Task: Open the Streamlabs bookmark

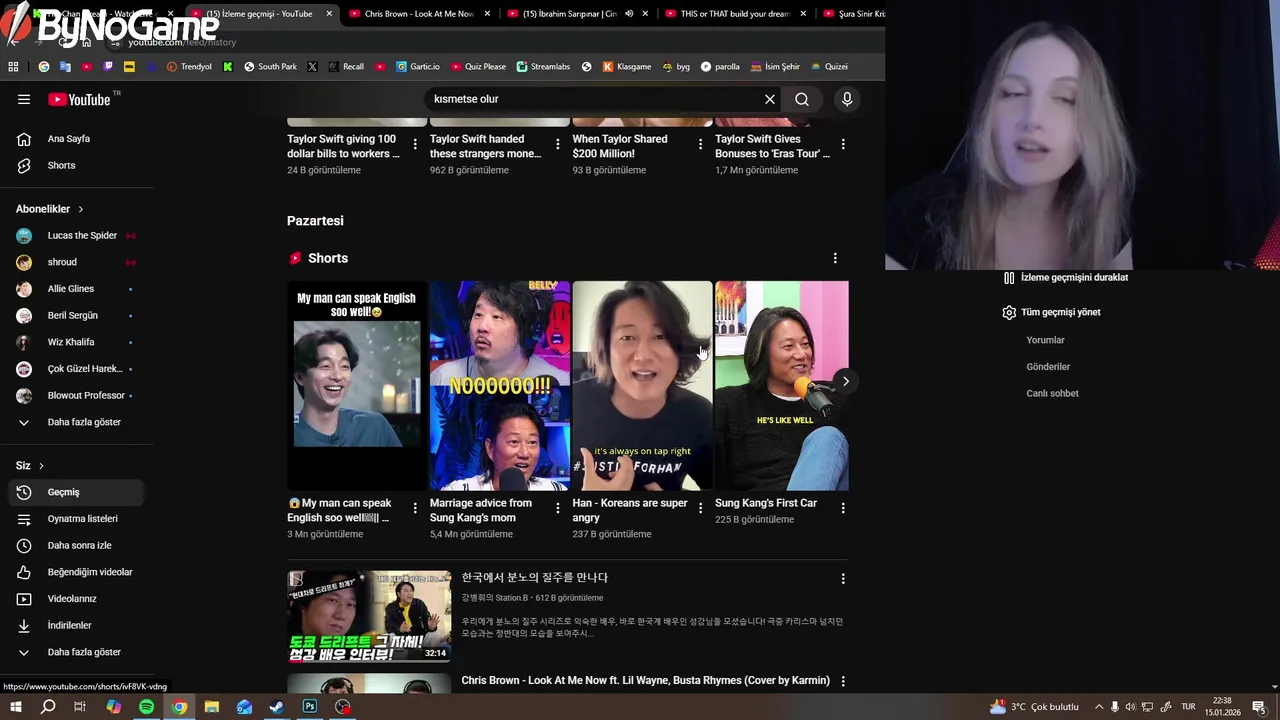Action: (x=543, y=67)
